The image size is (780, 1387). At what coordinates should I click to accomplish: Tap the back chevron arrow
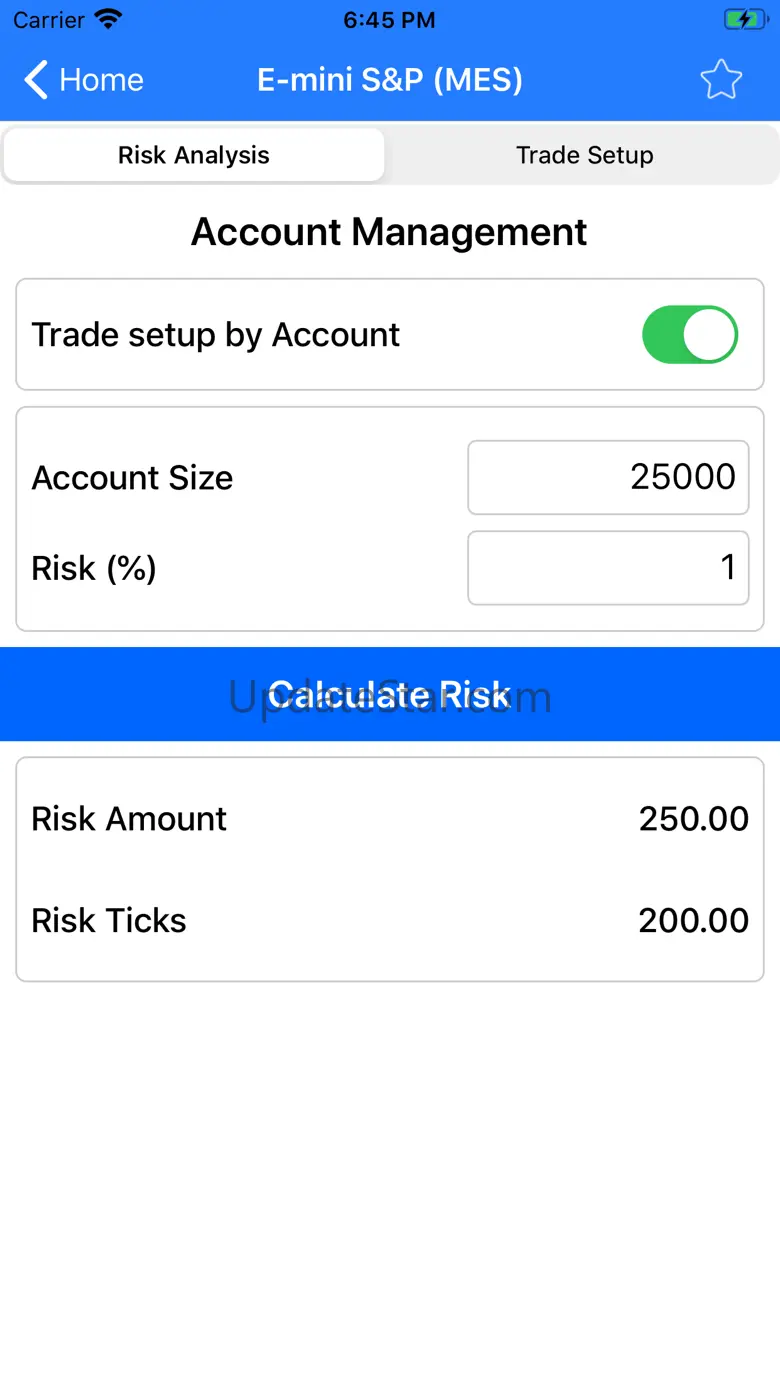point(36,80)
